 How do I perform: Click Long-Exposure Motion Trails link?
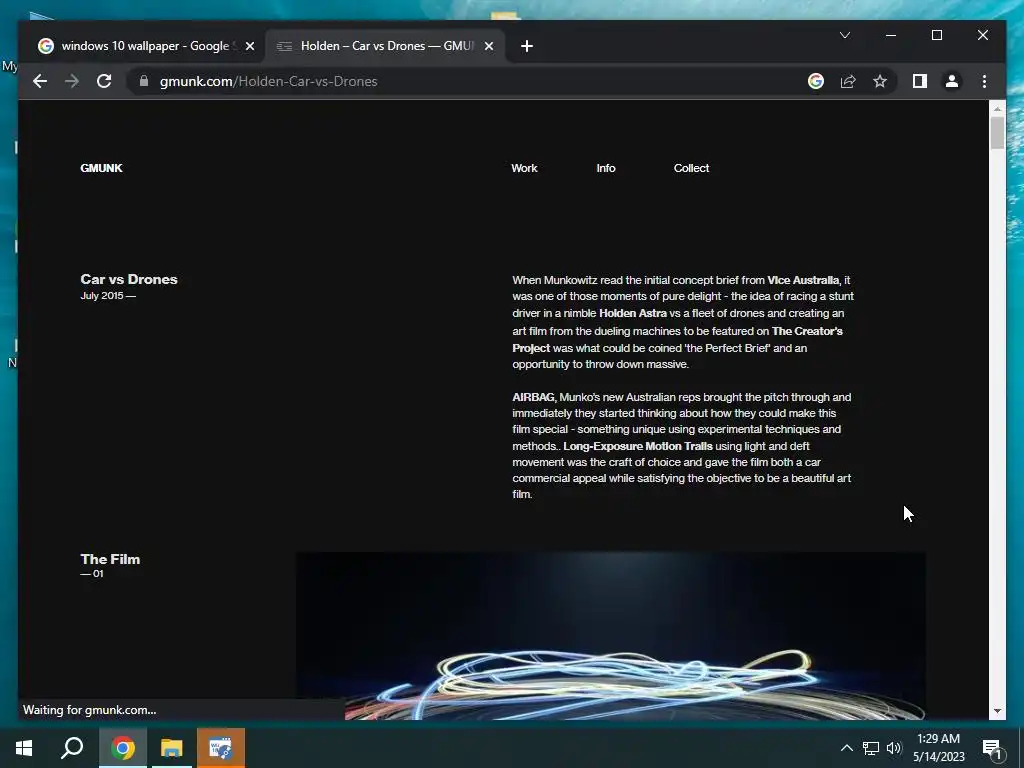click(x=637, y=446)
